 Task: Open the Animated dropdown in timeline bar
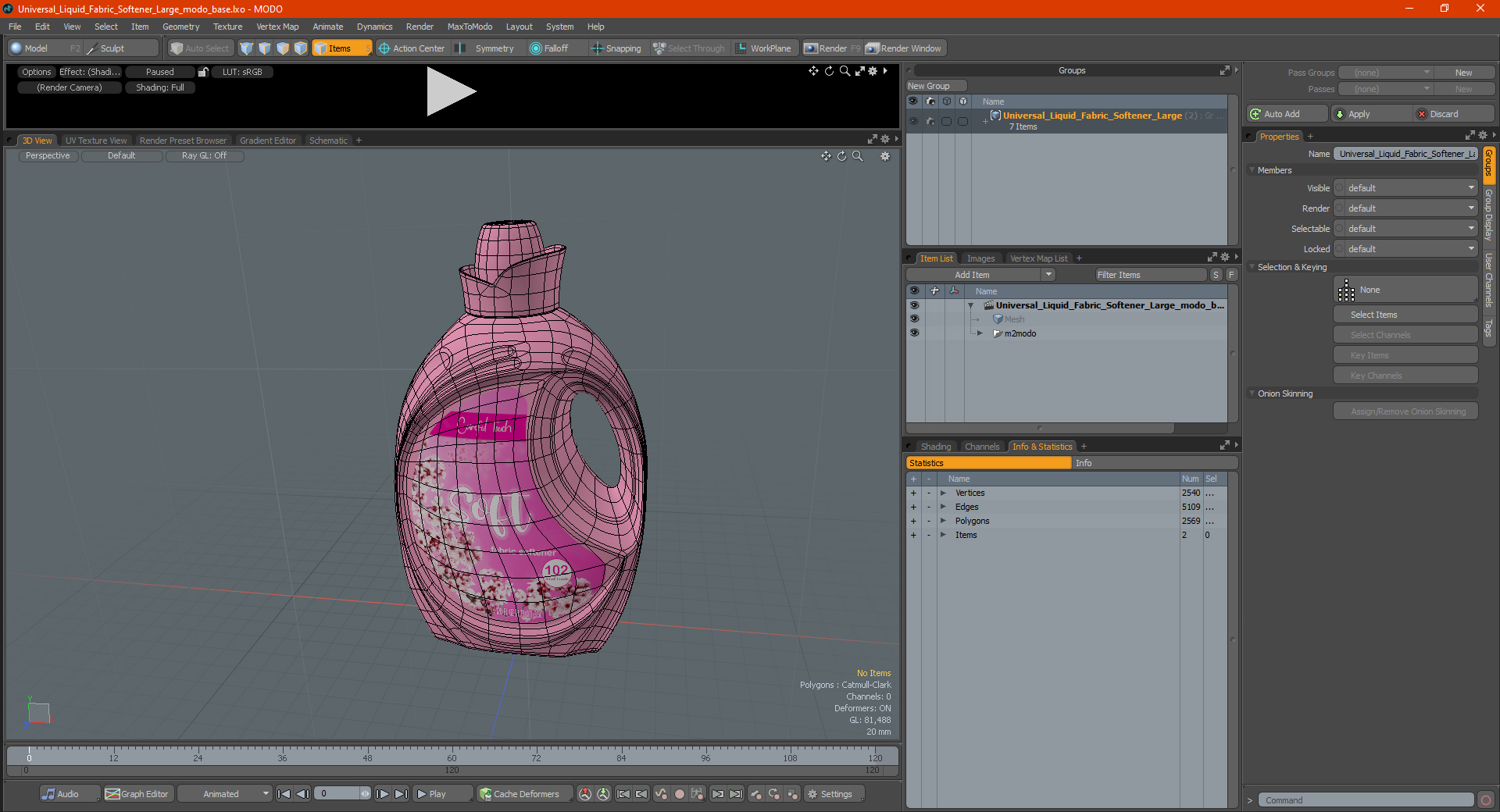[224, 794]
